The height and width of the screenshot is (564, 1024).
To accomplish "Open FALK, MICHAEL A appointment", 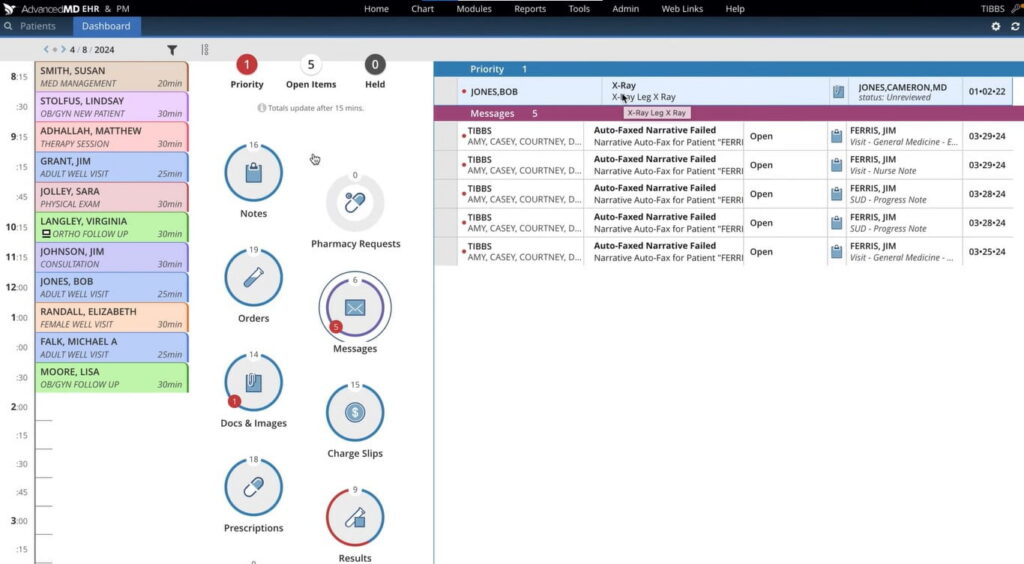I will point(112,347).
